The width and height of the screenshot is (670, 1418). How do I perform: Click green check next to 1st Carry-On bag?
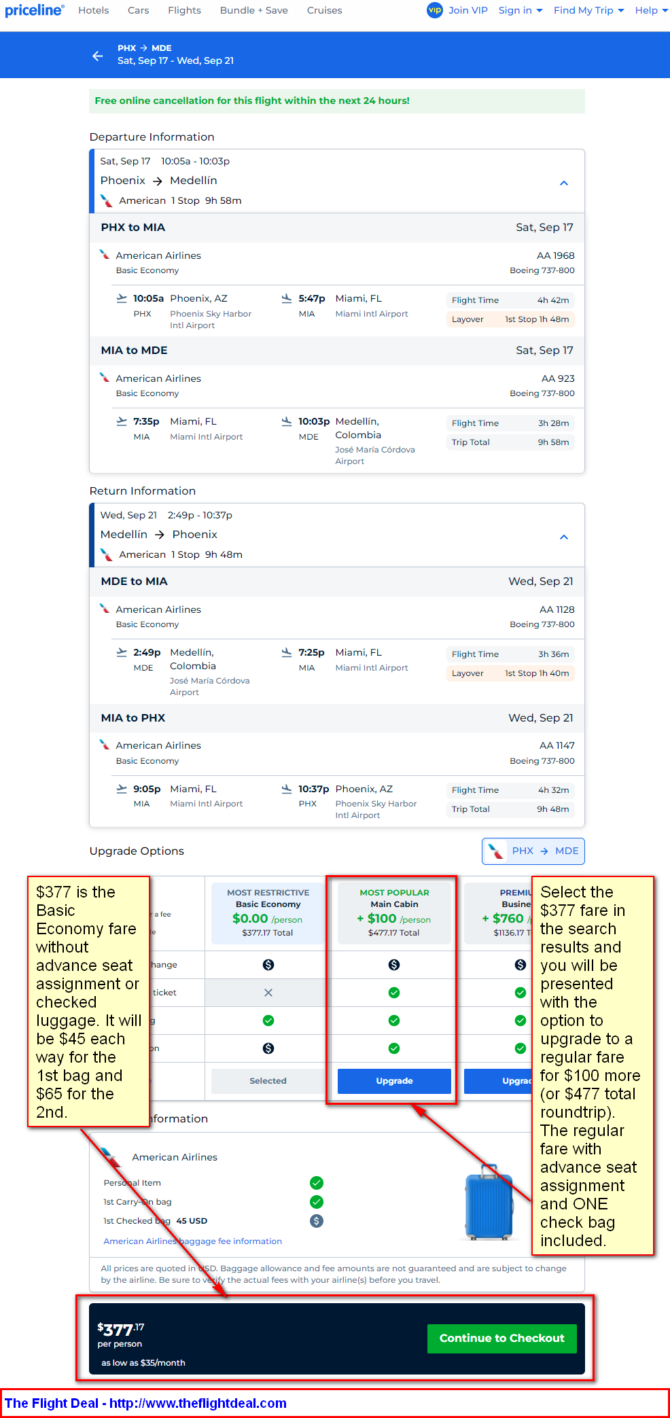pos(317,1202)
